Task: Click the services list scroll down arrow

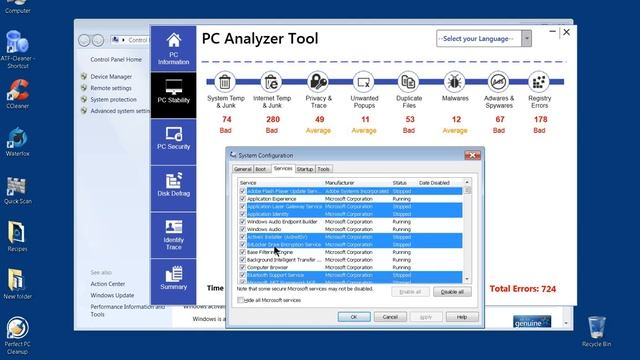Action: [467, 279]
